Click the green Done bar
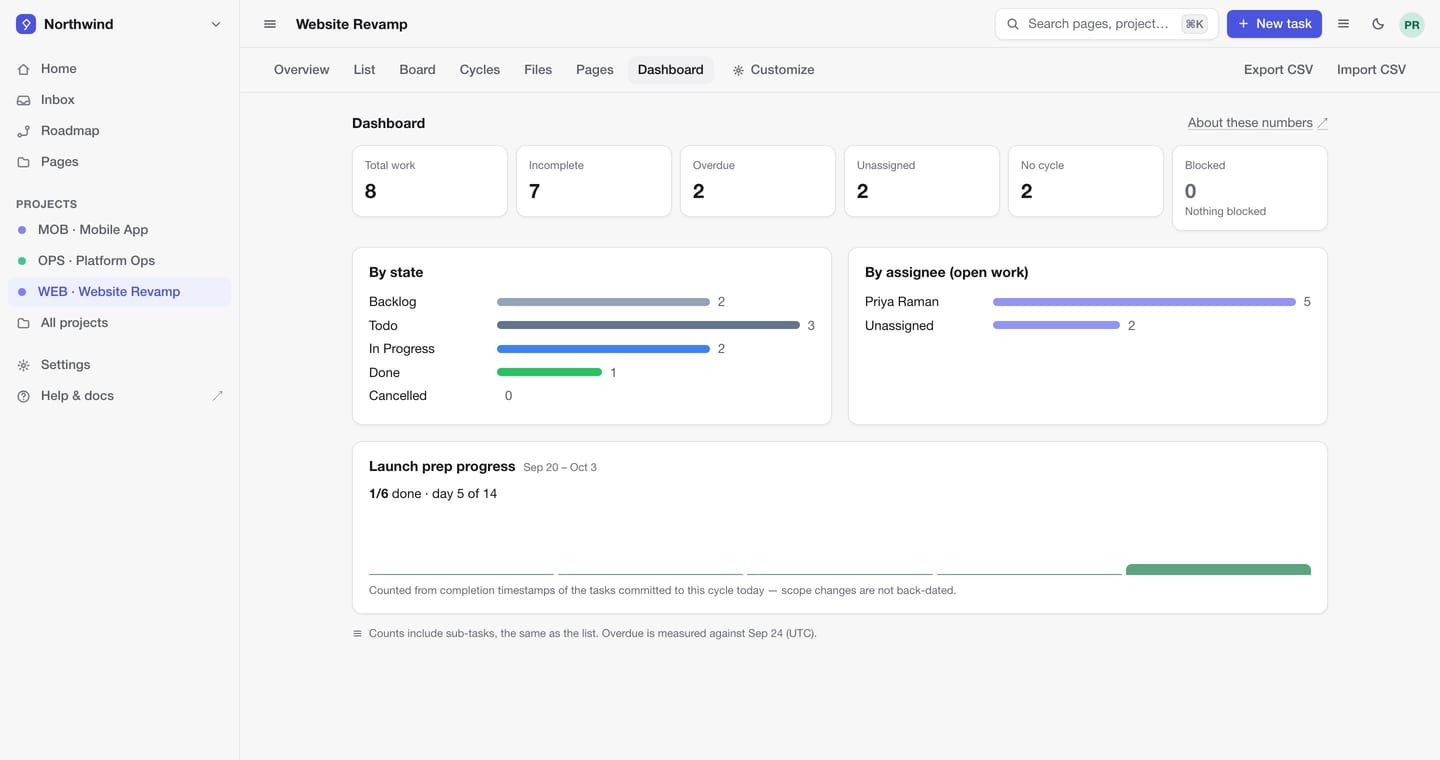 click(x=549, y=372)
